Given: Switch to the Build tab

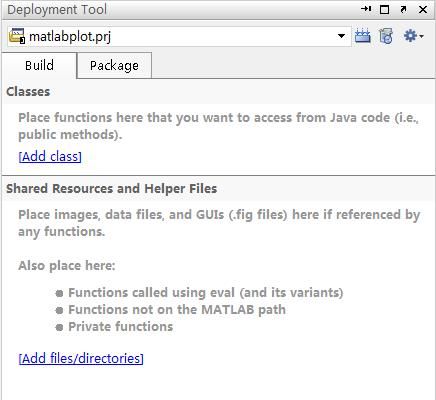Looking at the screenshot, I should pyautogui.click(x=39, y=65).
